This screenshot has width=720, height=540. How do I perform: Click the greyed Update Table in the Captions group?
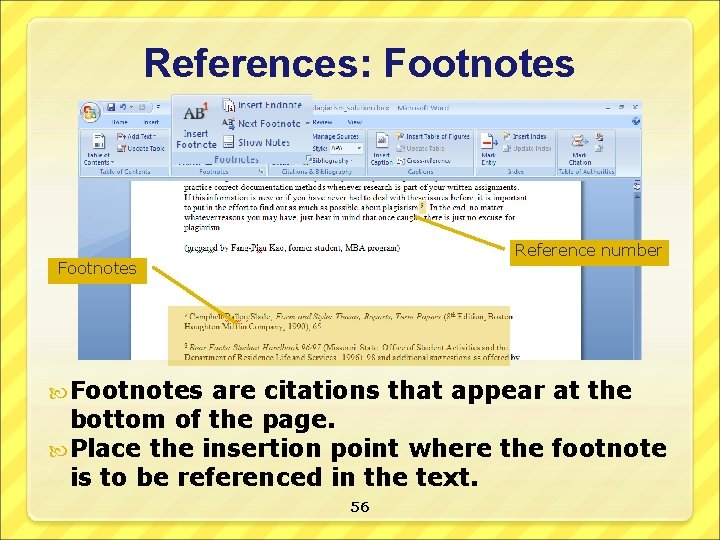(420, 148)
